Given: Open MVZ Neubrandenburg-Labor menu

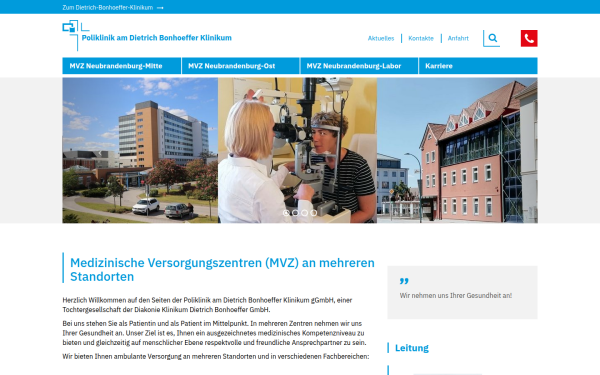Looking at the screenshot, I should pos(359,66).
